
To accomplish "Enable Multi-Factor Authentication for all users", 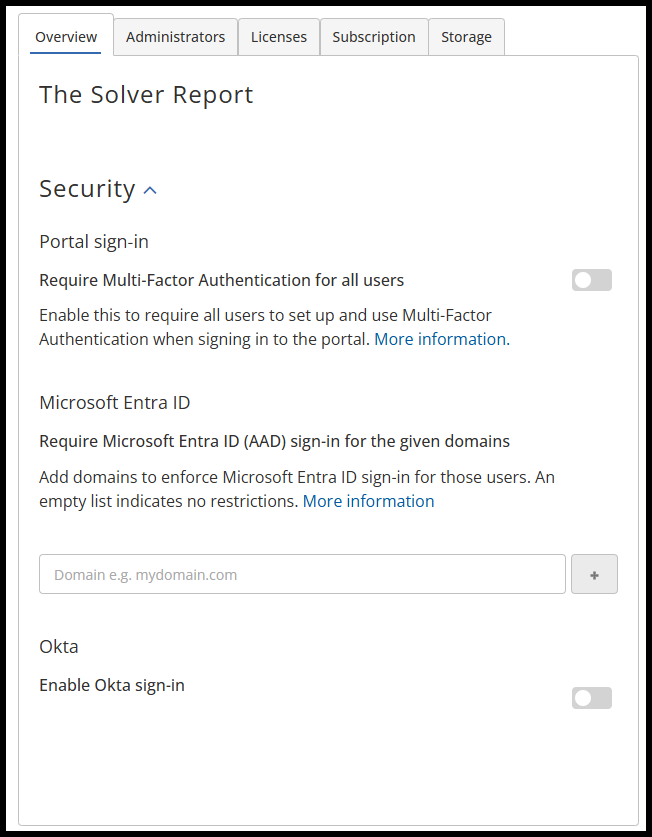I will (x=591, y=281).
